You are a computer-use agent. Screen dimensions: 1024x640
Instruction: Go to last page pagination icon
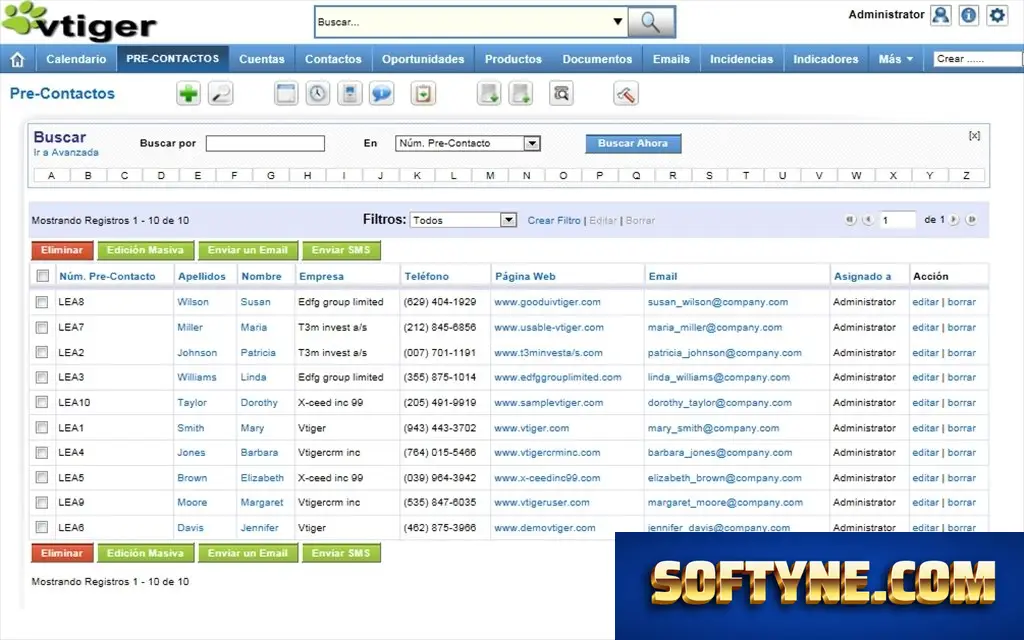coord(971,220)
